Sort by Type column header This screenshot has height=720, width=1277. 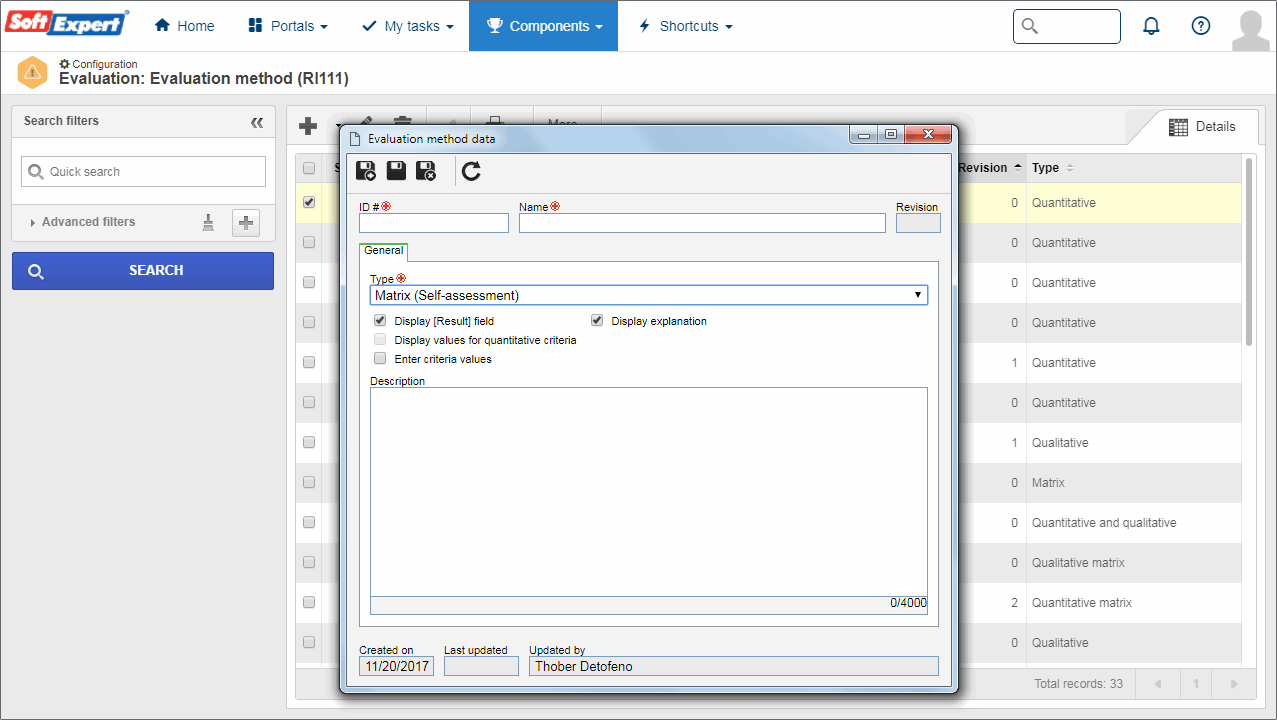click(x=1053, y=168)
